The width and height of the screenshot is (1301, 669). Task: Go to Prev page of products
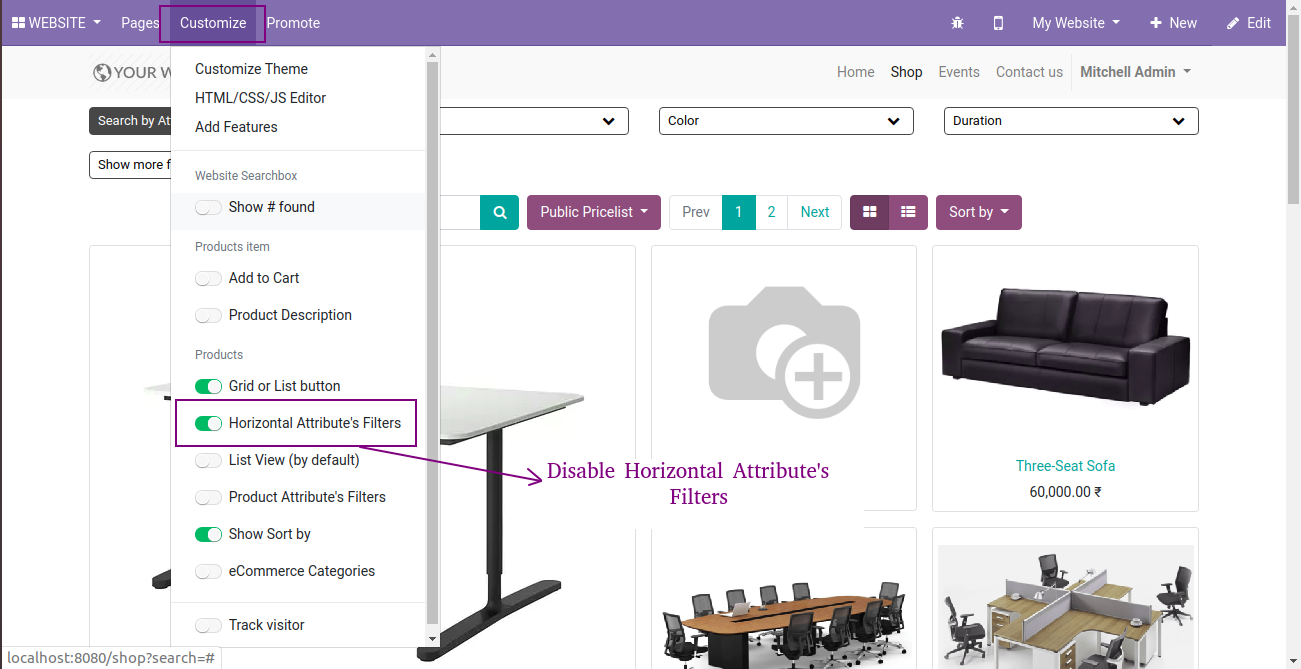(x=696, y=212)
